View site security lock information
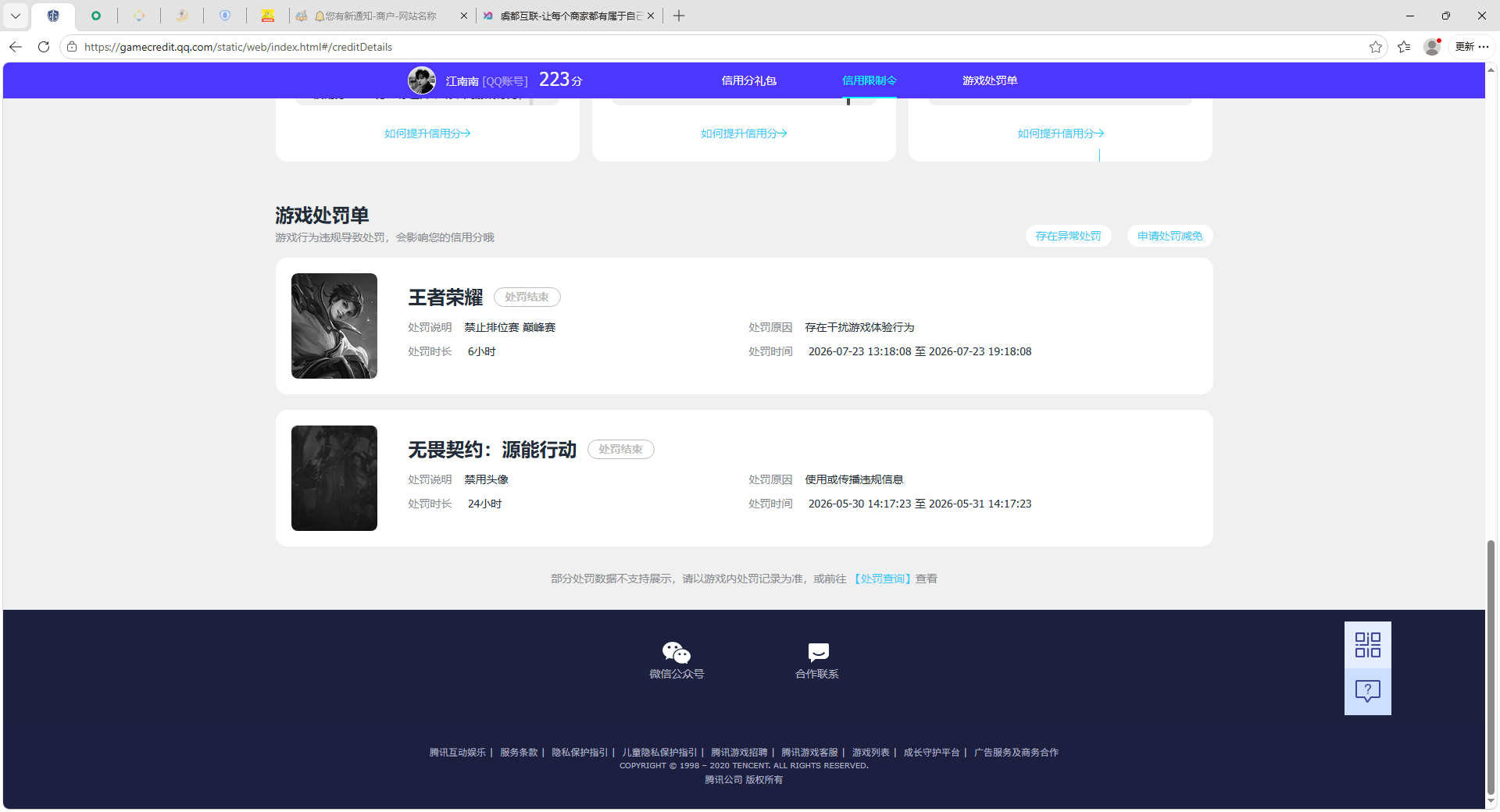The image size is (1500, 812). pos(72,47)
